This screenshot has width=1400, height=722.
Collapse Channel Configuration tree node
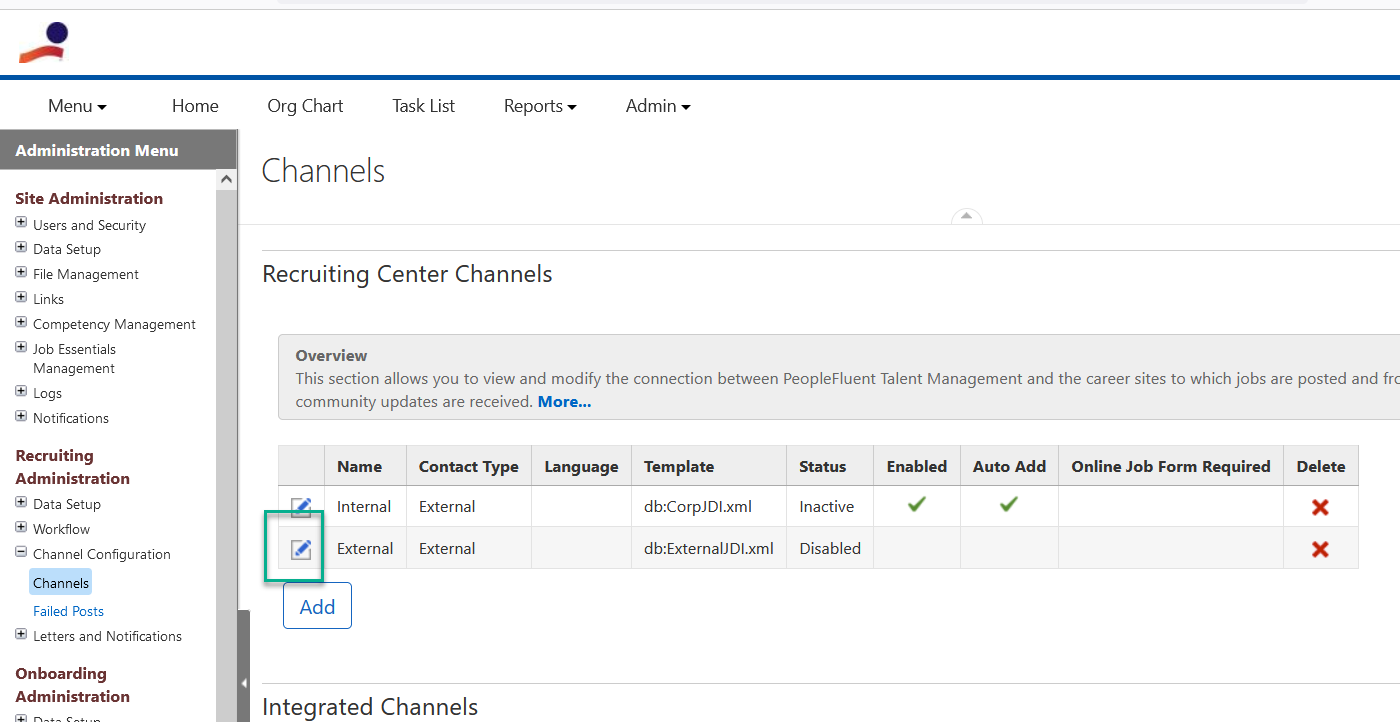click(21, 552)
